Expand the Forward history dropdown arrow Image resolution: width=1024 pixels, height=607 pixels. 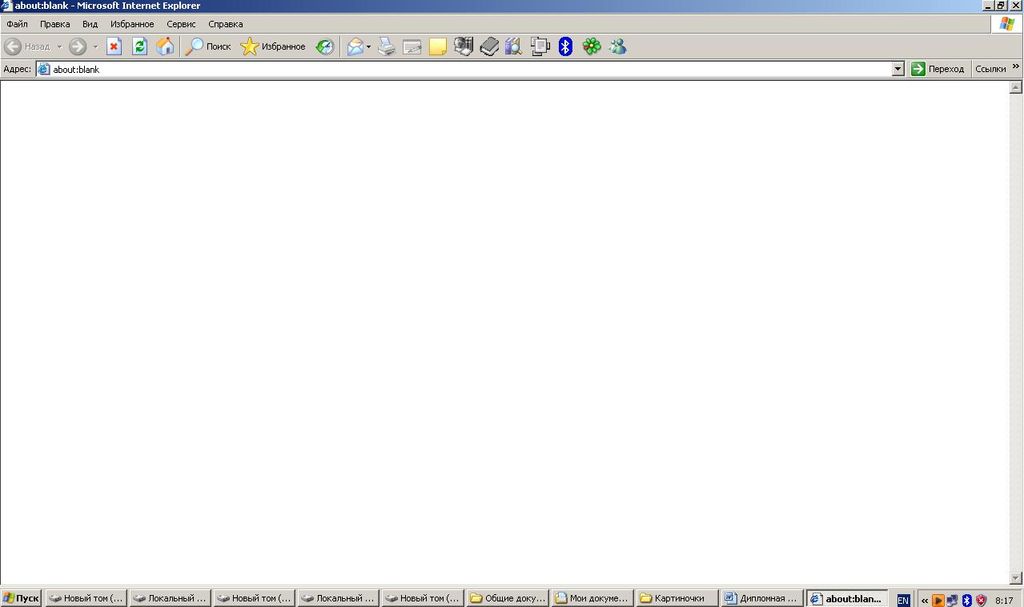(x=95, y=46)
